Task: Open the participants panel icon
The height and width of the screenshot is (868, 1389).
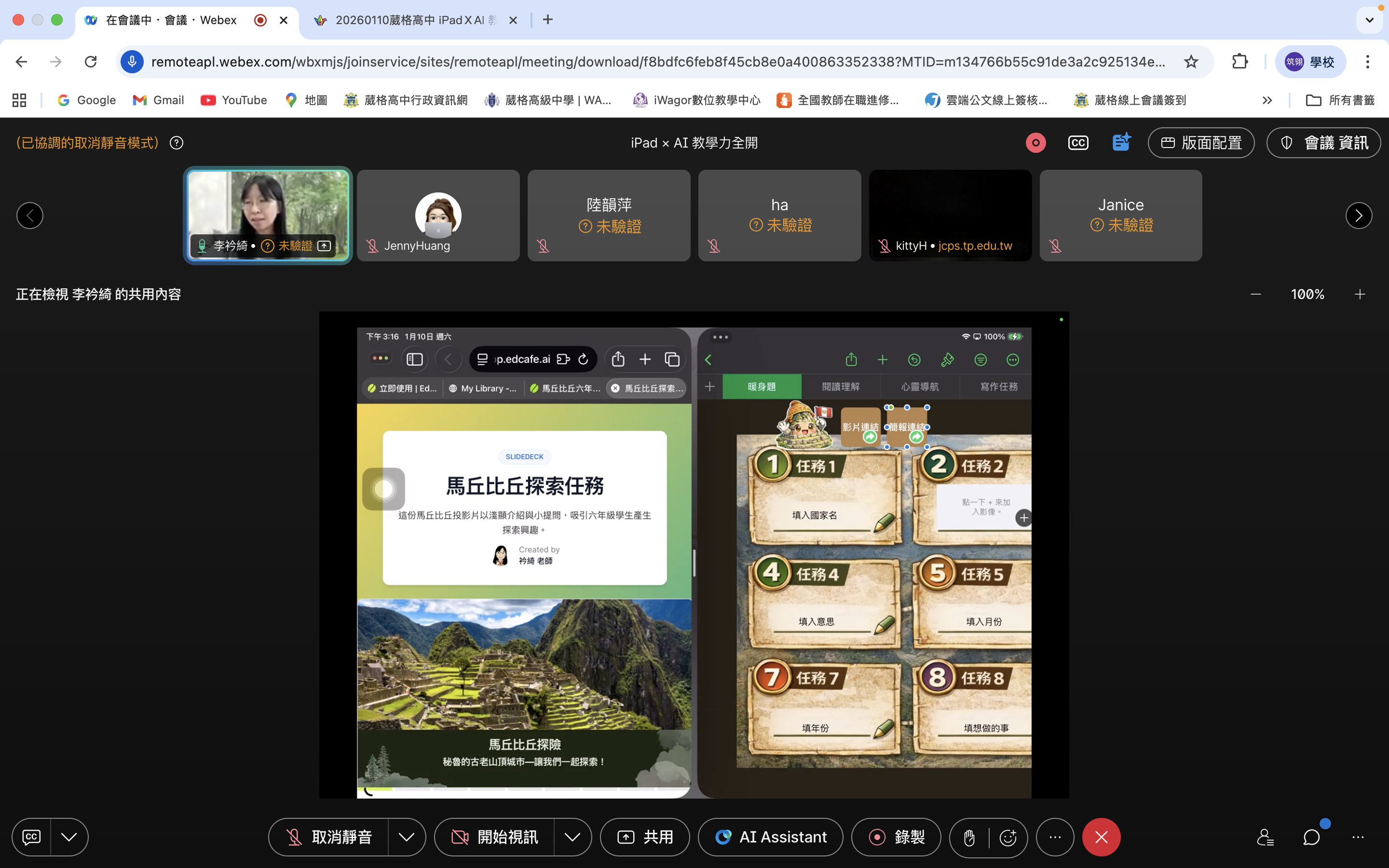Action: (x=1265, y=837)
